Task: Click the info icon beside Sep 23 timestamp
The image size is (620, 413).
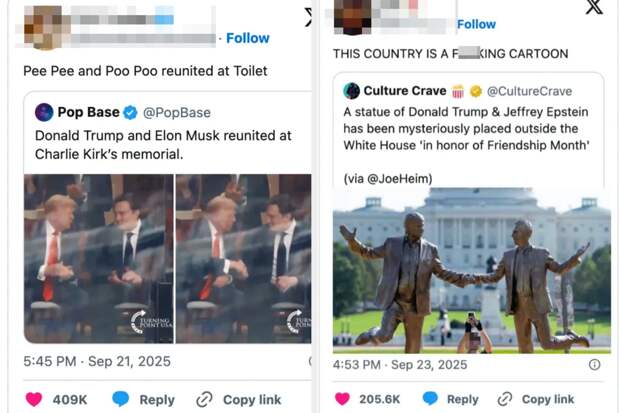Action: pyautogui.click(x=594, y=365)
